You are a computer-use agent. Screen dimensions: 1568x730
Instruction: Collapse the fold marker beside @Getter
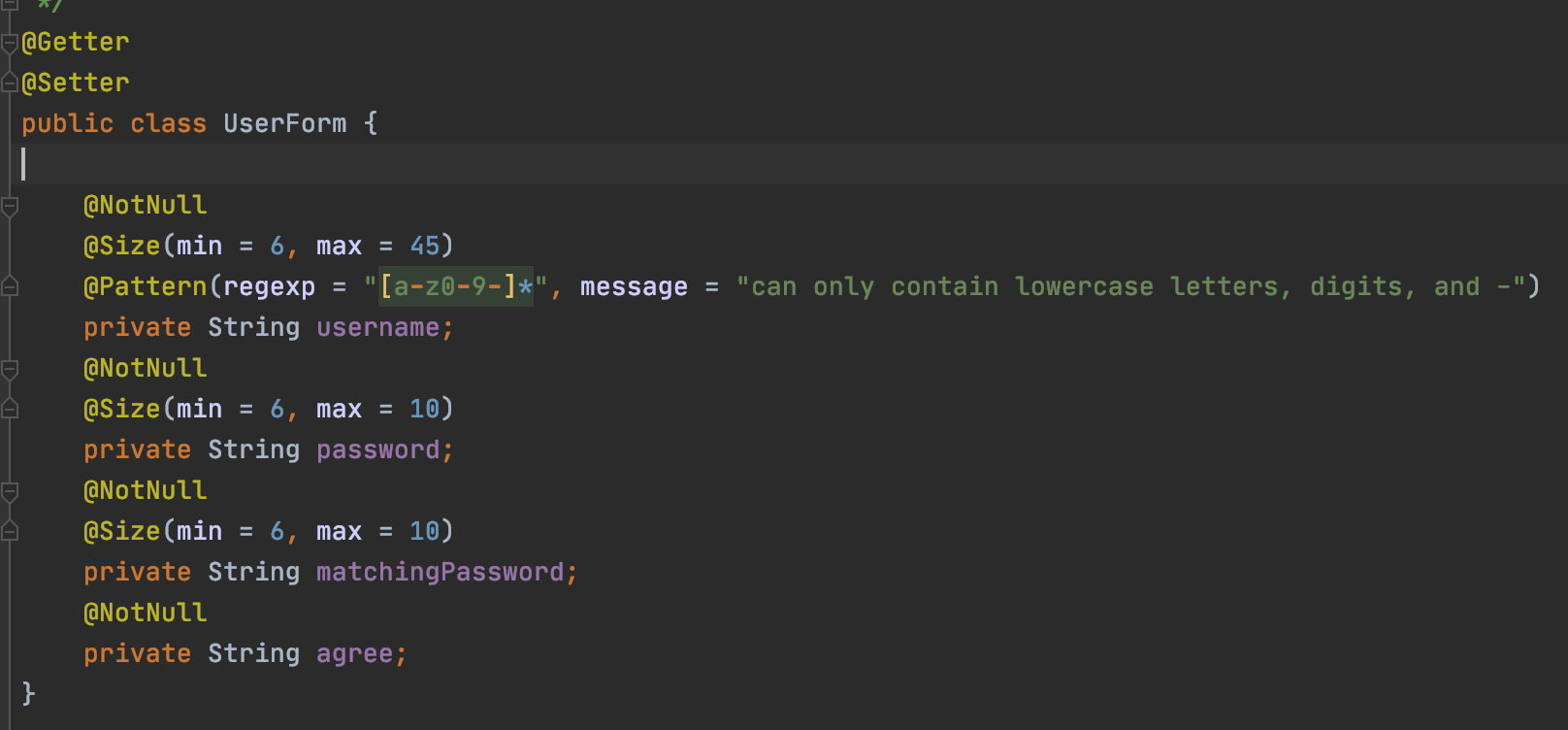(10, 43)
